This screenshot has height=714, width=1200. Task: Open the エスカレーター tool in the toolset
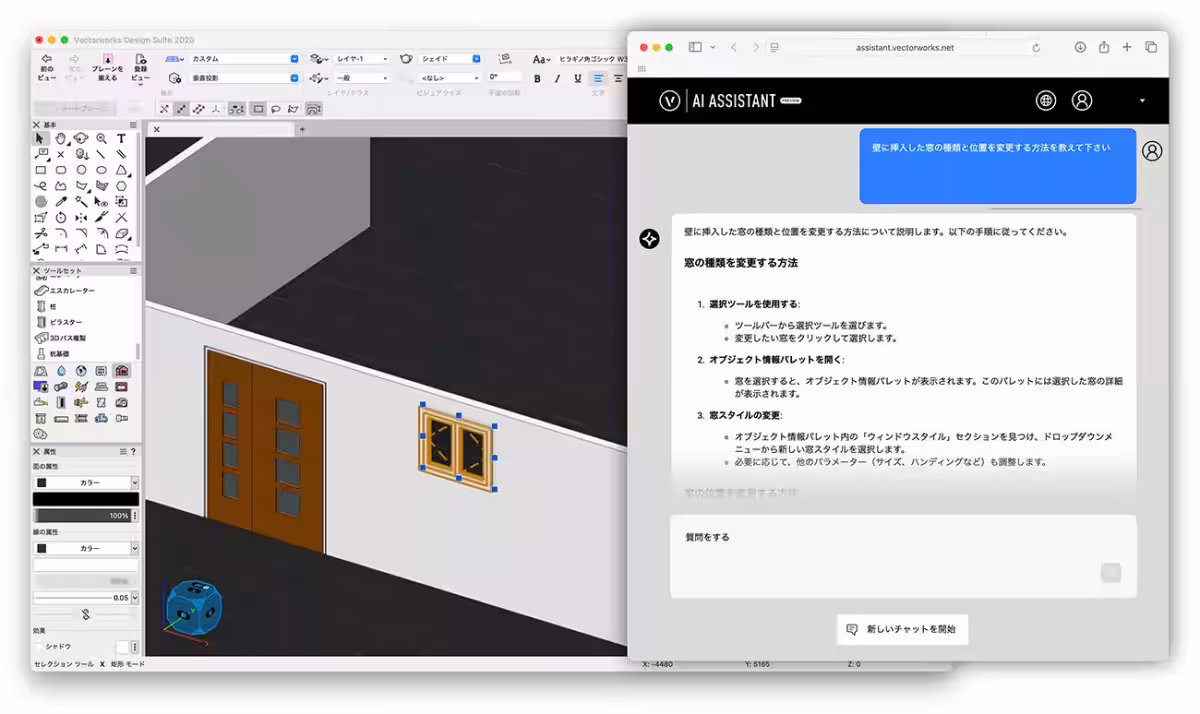60,290
